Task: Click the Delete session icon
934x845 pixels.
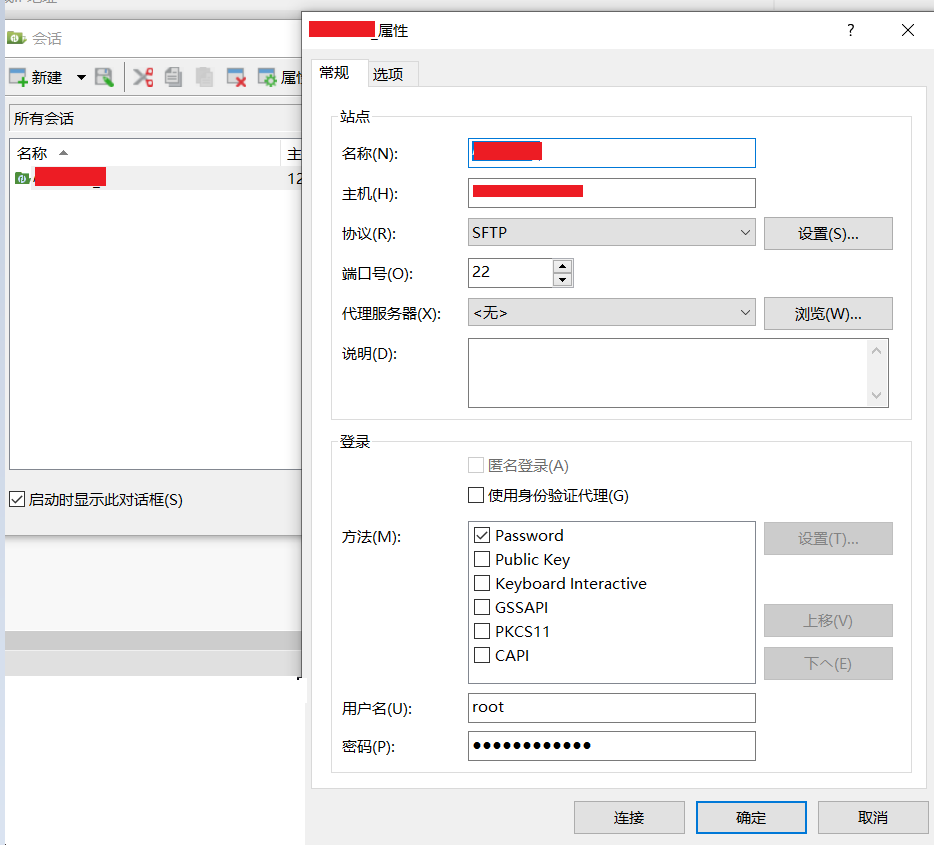Action: (236, 77)
